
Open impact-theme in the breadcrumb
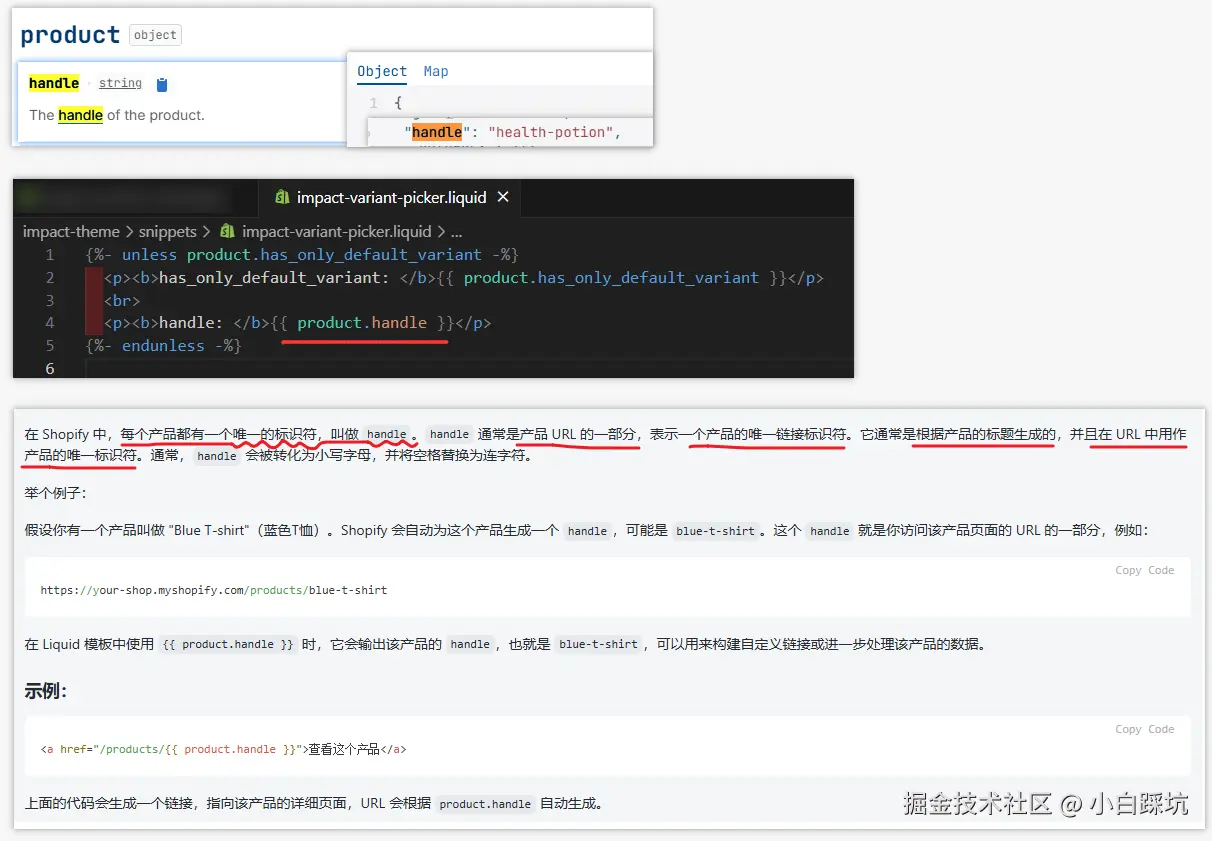[x=71, y=231]
